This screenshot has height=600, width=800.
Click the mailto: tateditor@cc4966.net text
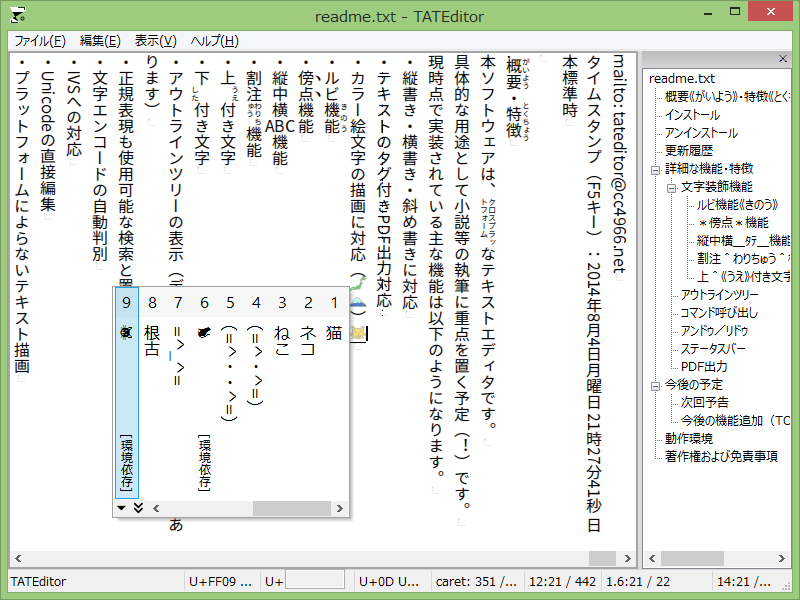(619, 163)
